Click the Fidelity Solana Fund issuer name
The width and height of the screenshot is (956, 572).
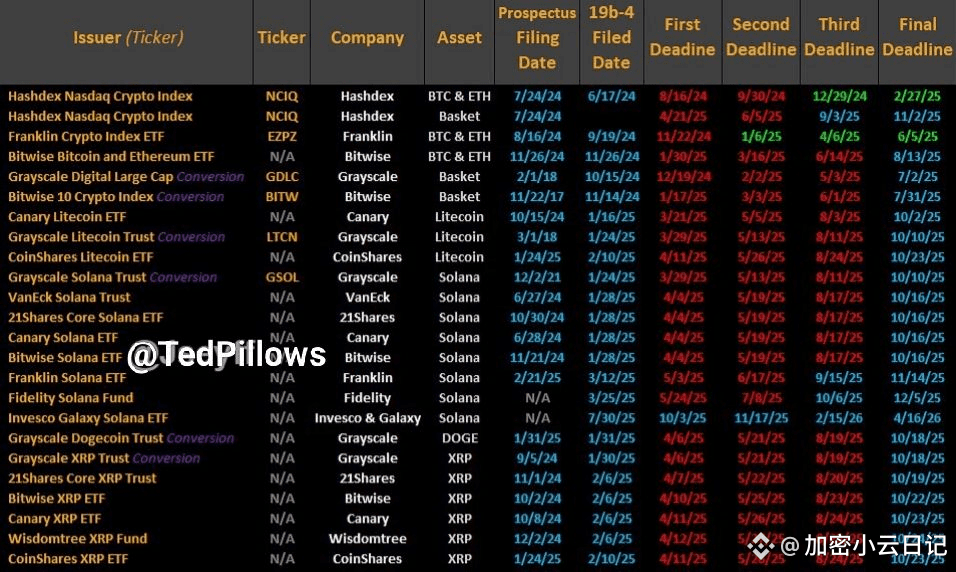(71, 398)
